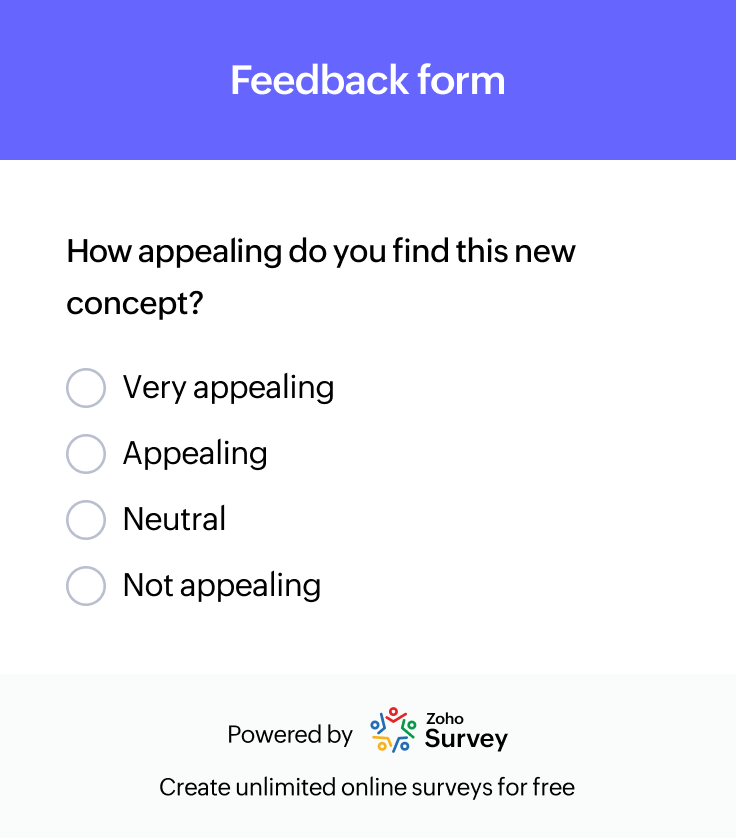The width and height of the screenshot is (736, 840).
Task: Pick the 'Not appealing' radio button
Action: pos(86,586)
